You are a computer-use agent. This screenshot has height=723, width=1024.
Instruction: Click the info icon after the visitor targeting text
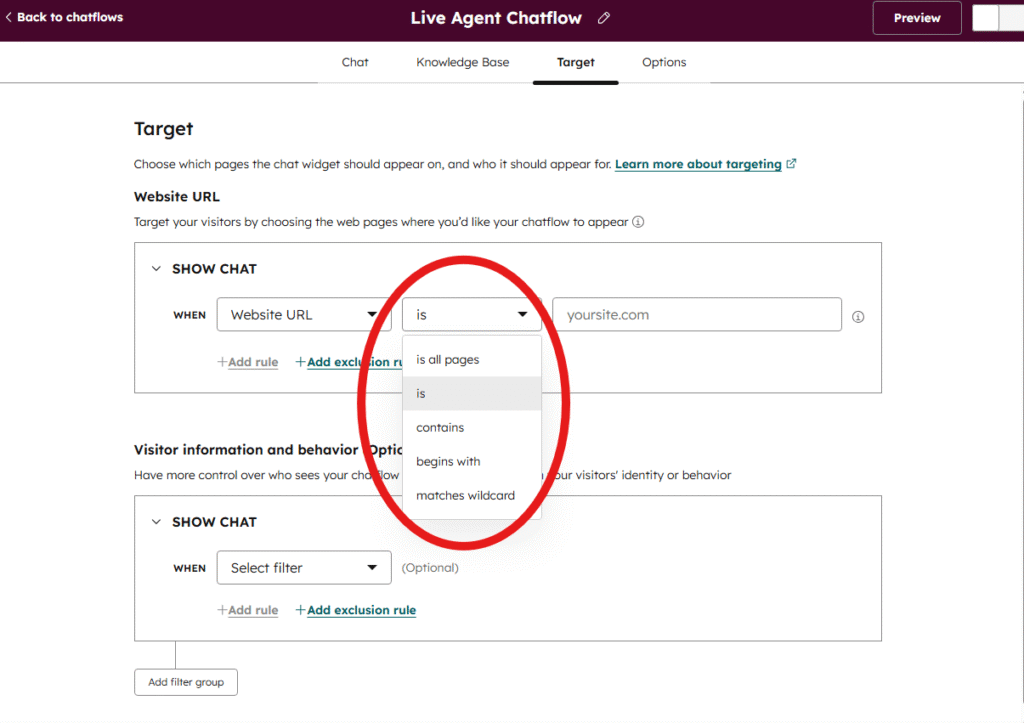(x=638, y=222)
